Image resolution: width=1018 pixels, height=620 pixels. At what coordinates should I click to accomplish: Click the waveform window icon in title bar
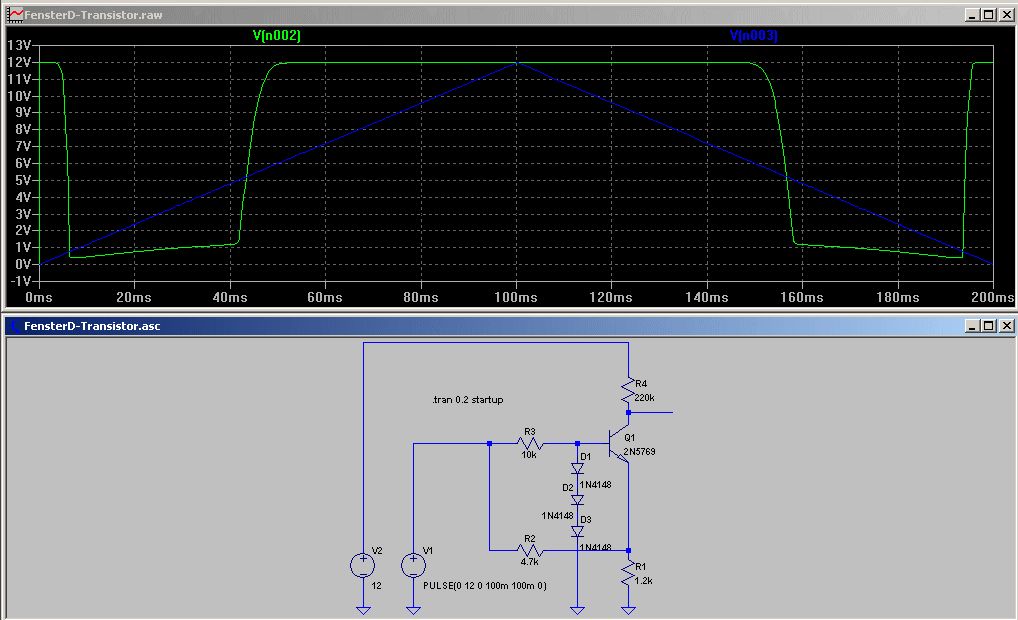(x=14, y=15)
